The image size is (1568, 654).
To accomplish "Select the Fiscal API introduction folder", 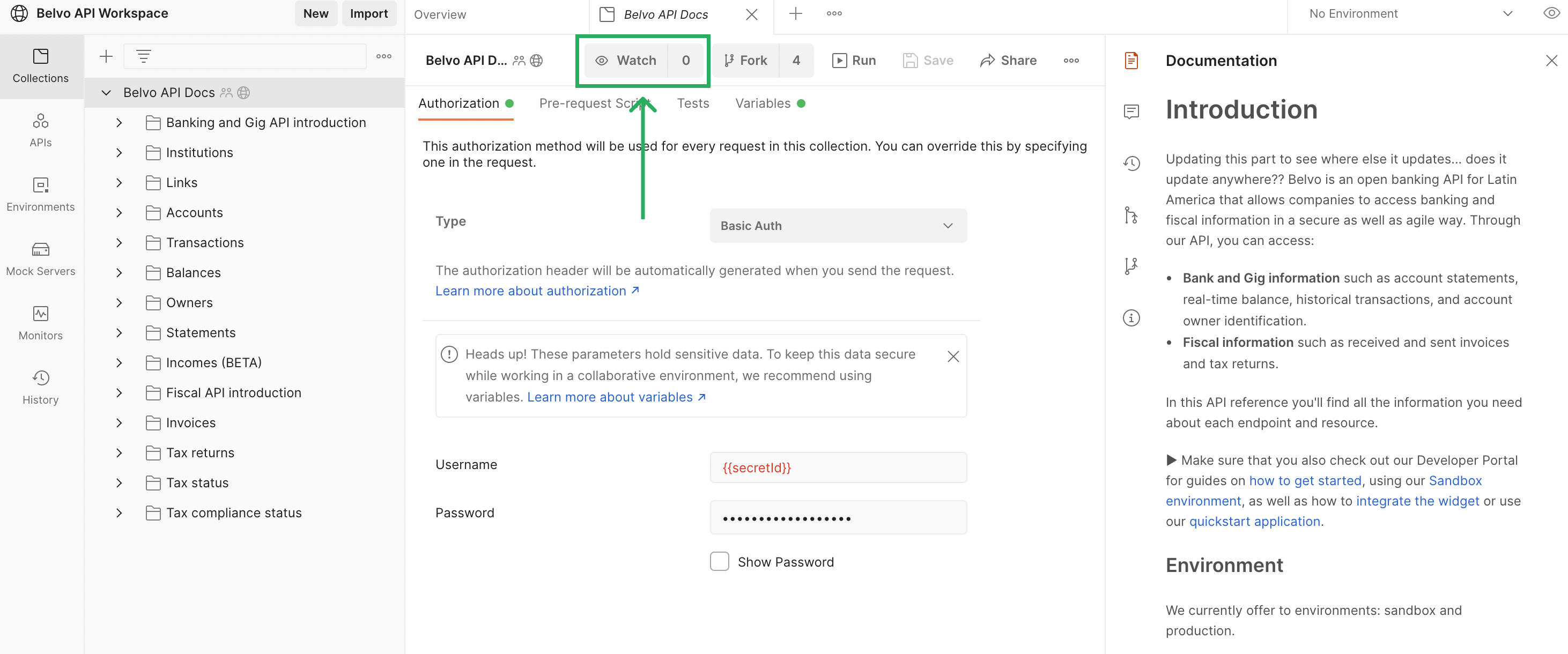I will point(234,393).
